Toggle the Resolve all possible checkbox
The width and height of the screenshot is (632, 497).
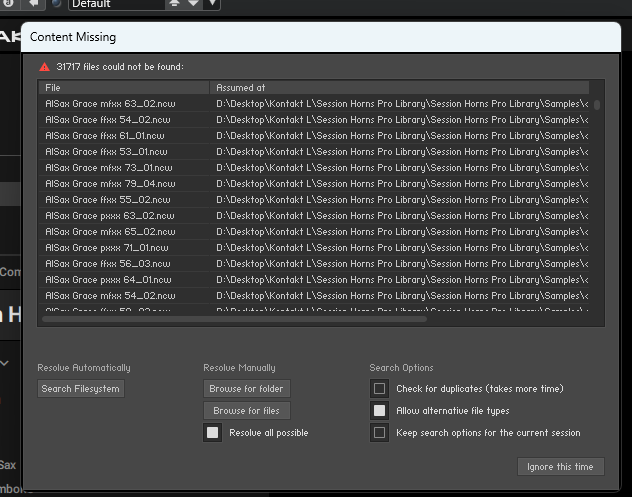tap(212, 433)
